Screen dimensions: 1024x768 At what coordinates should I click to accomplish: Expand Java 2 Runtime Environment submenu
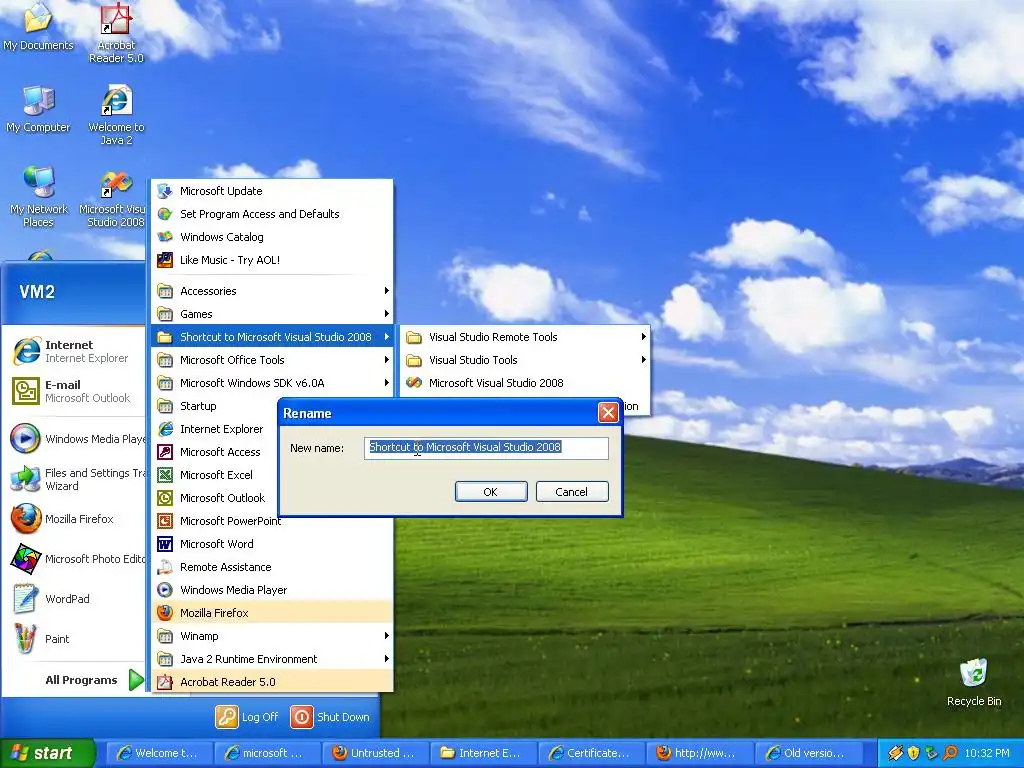coord(272,659)
